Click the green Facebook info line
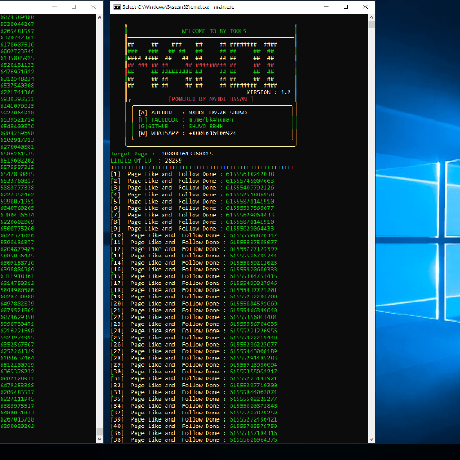 186,119
